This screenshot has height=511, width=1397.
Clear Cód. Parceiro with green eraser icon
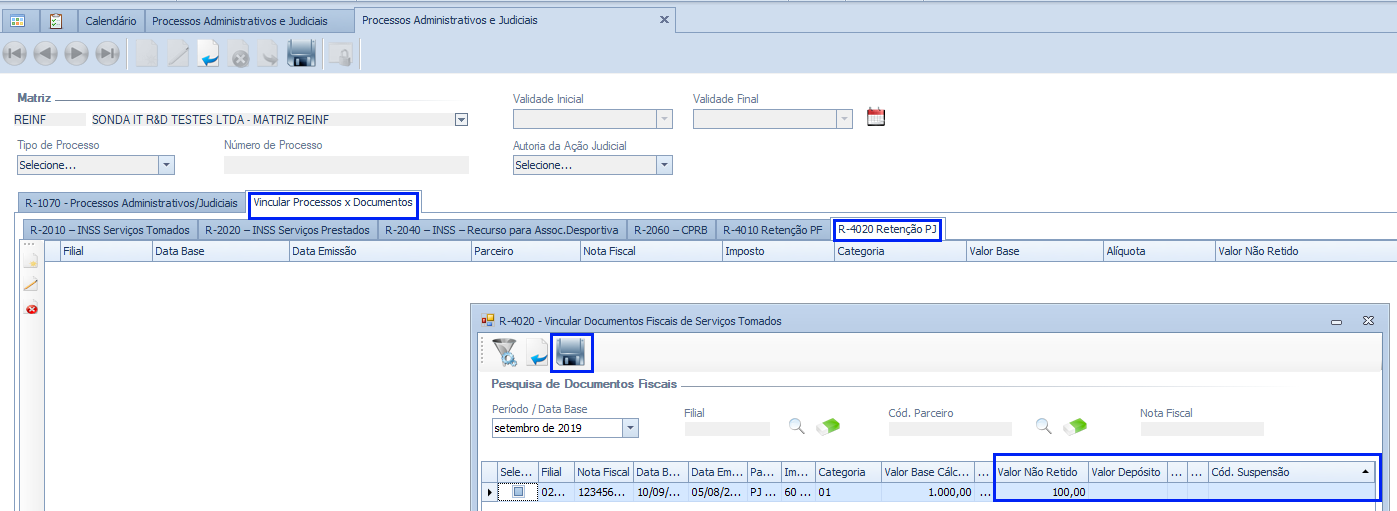pos(1075,426)
